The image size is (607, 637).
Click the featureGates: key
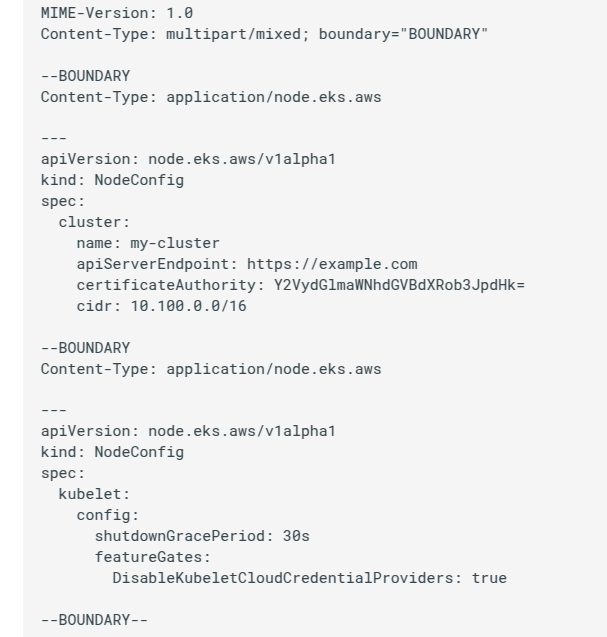[153, 557]
